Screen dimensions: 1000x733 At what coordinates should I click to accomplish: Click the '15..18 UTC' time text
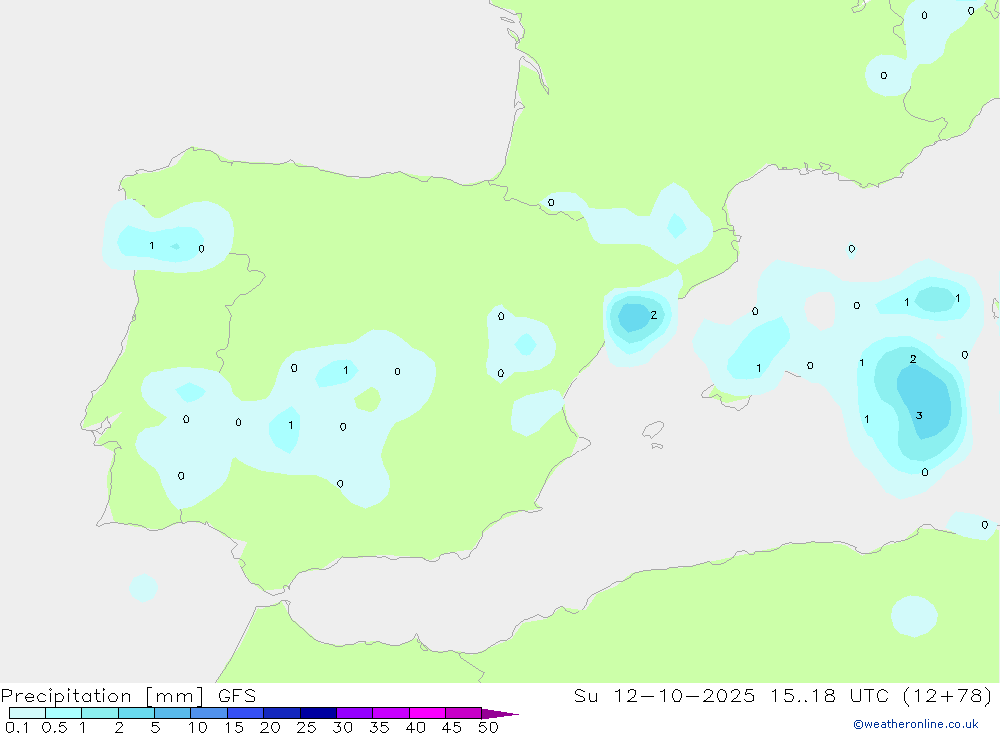click(x=830, y=695)
